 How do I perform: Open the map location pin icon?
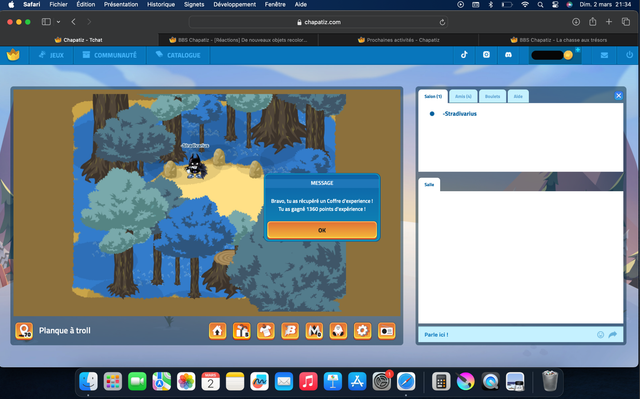[x=24, y=330]
